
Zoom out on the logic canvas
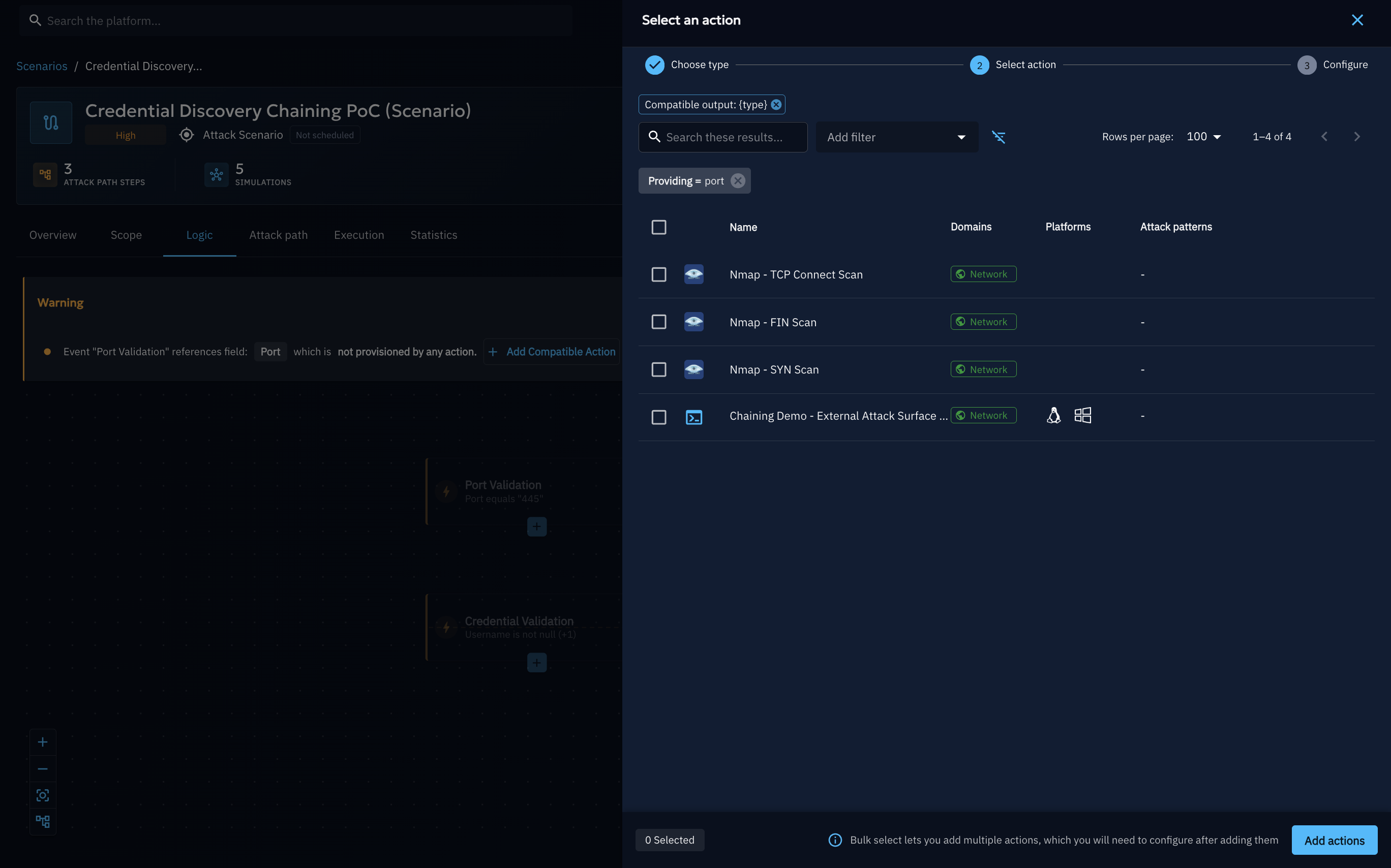(43, 769)
